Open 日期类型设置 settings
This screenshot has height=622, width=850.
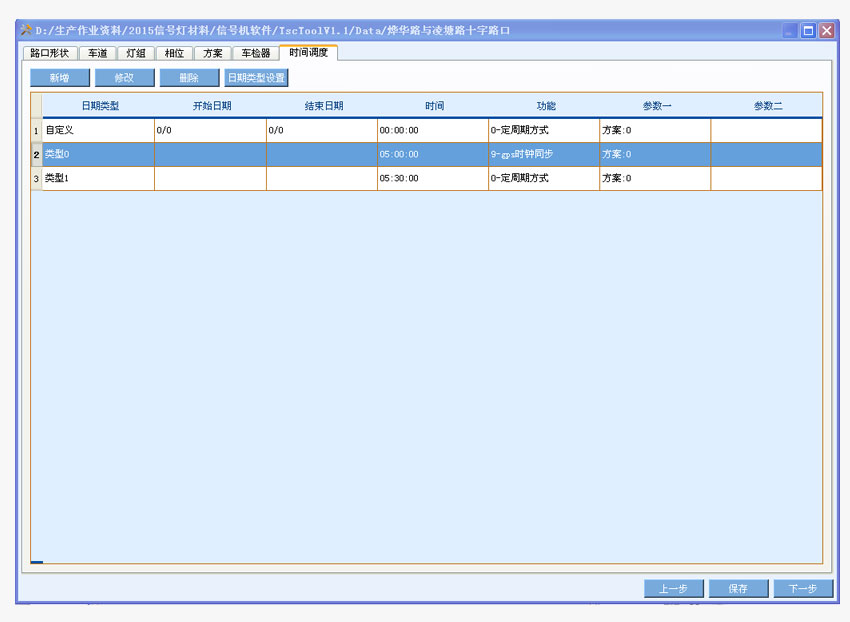[256, 78]
